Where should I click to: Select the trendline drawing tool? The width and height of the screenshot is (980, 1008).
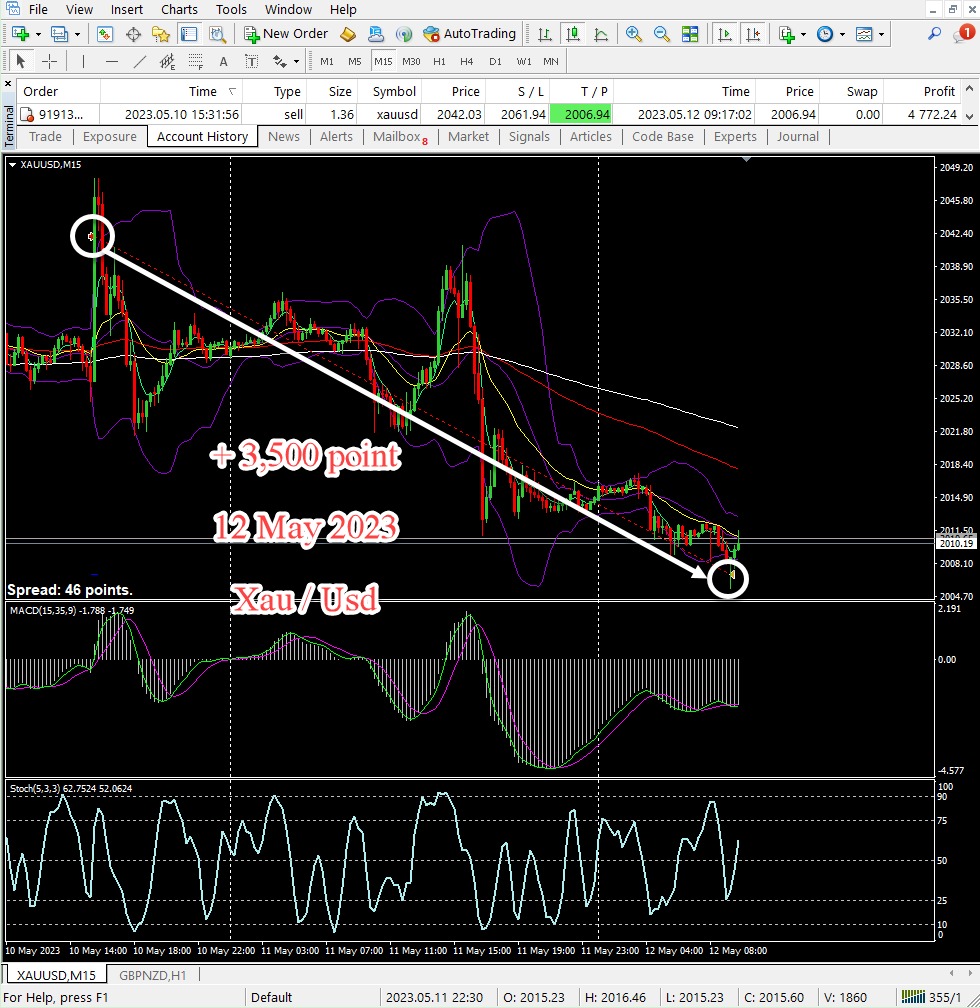click(x=140, y=62)
